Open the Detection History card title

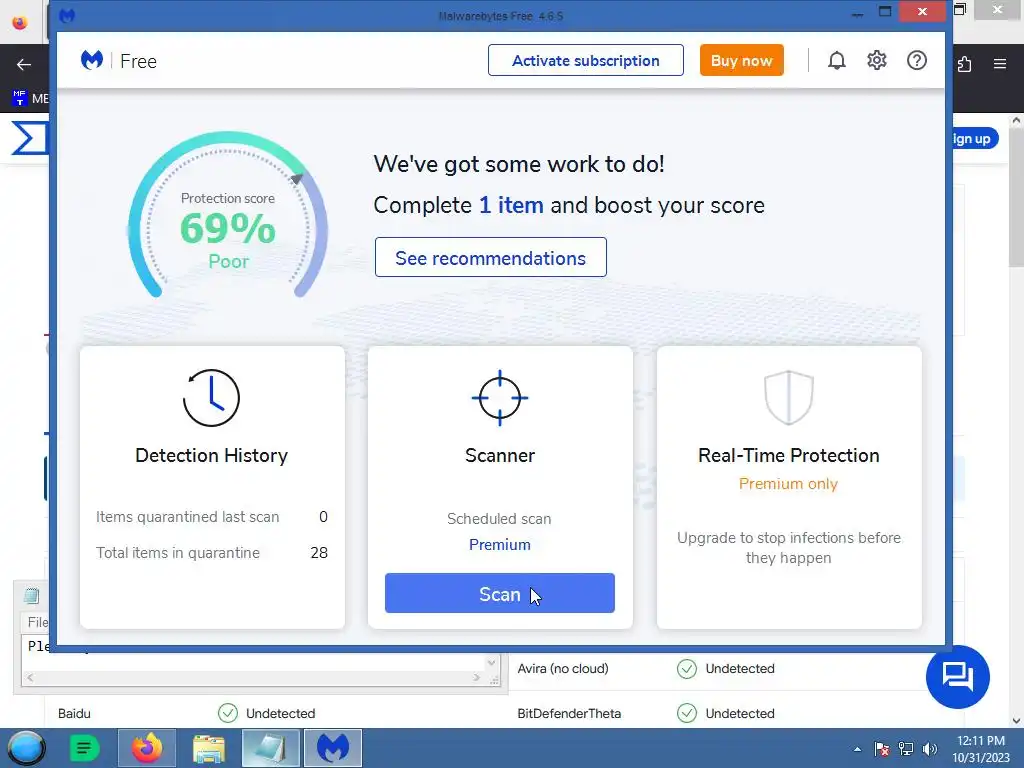click(211, 455)
